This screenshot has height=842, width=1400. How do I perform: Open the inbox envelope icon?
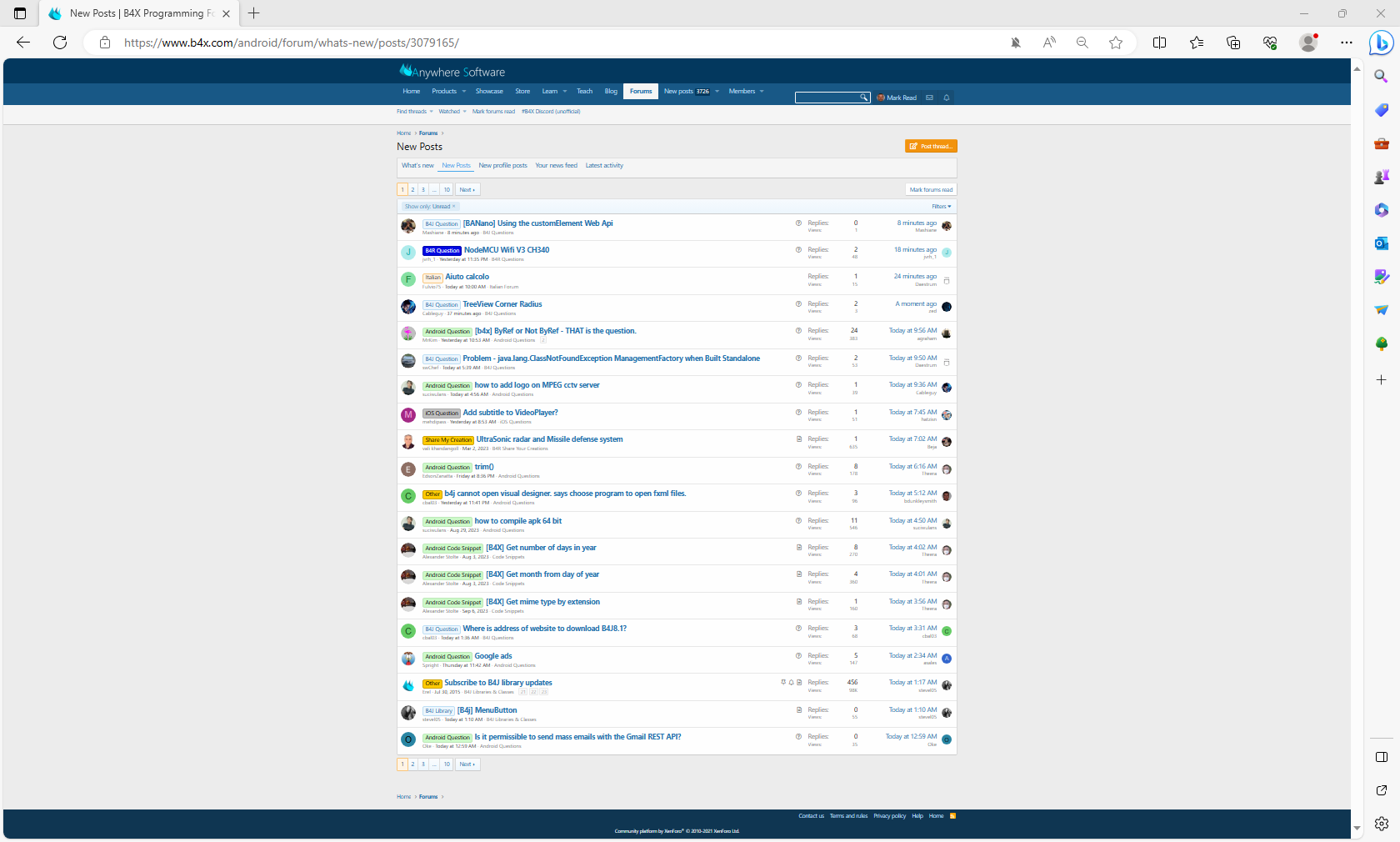(929, 98)
